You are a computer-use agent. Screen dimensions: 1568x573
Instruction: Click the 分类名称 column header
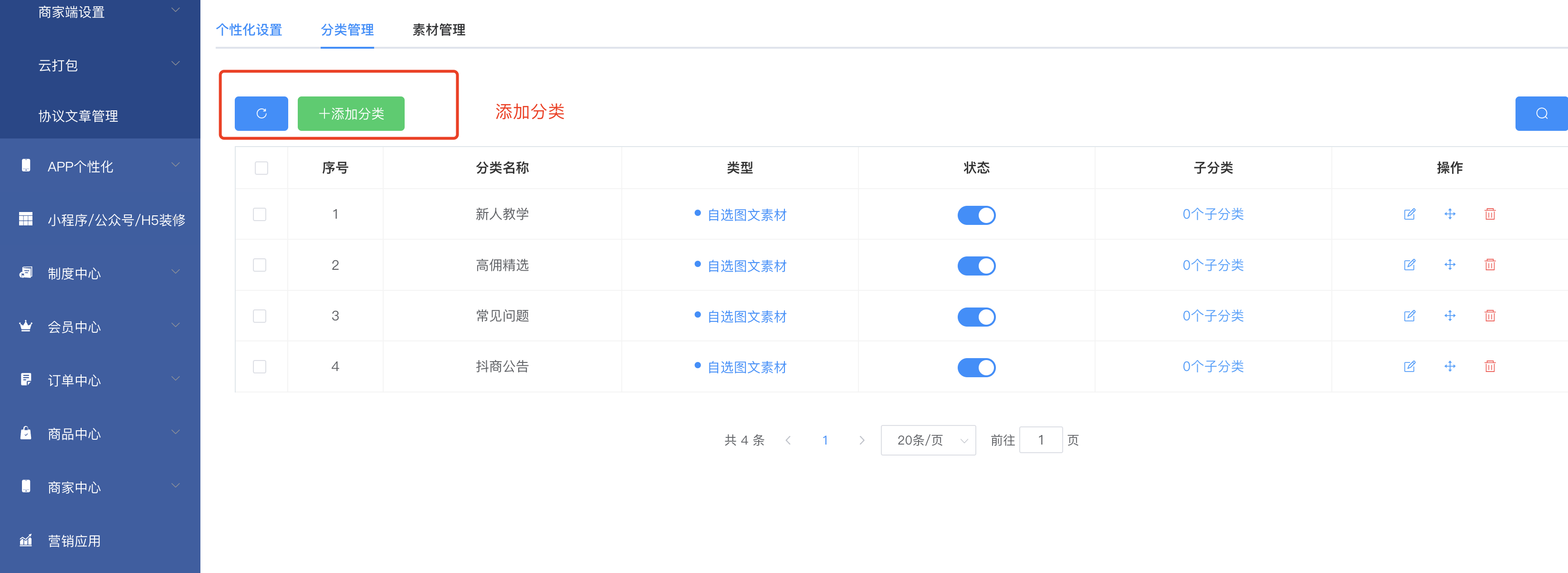click(502, 168)
